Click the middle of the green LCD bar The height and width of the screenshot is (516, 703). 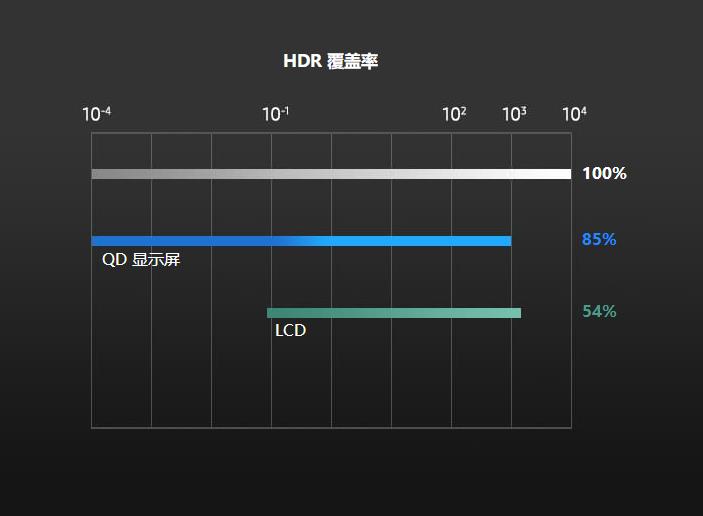[x=394, y=313]
